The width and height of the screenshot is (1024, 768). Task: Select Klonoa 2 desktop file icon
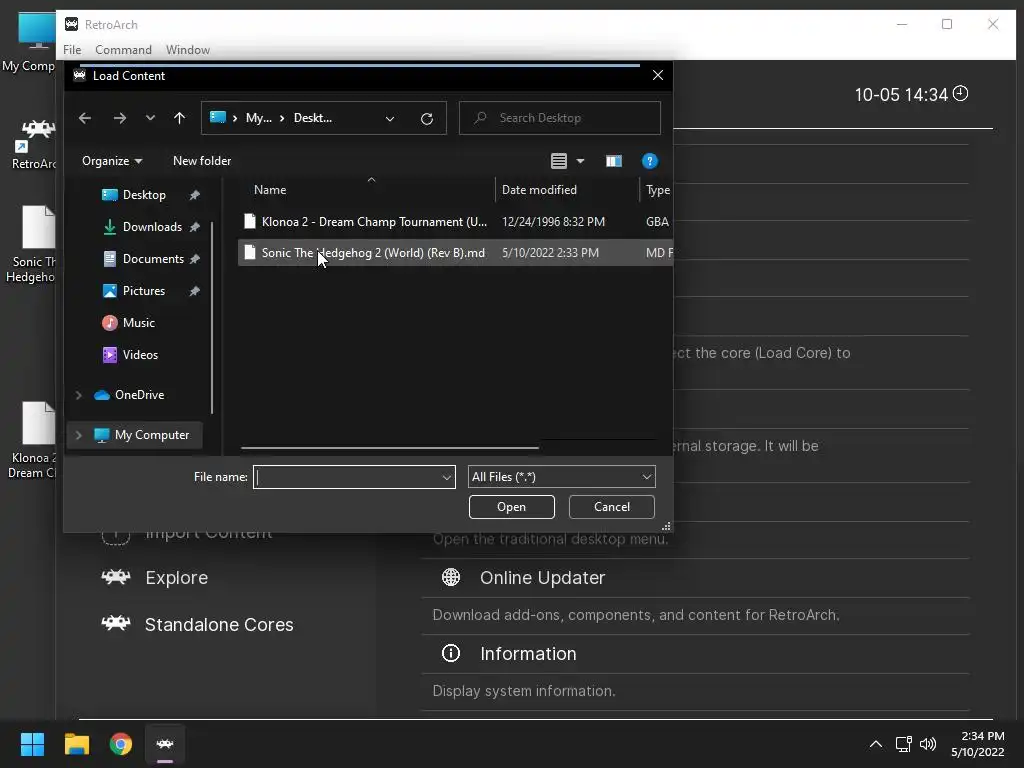[x=31, y=441]
